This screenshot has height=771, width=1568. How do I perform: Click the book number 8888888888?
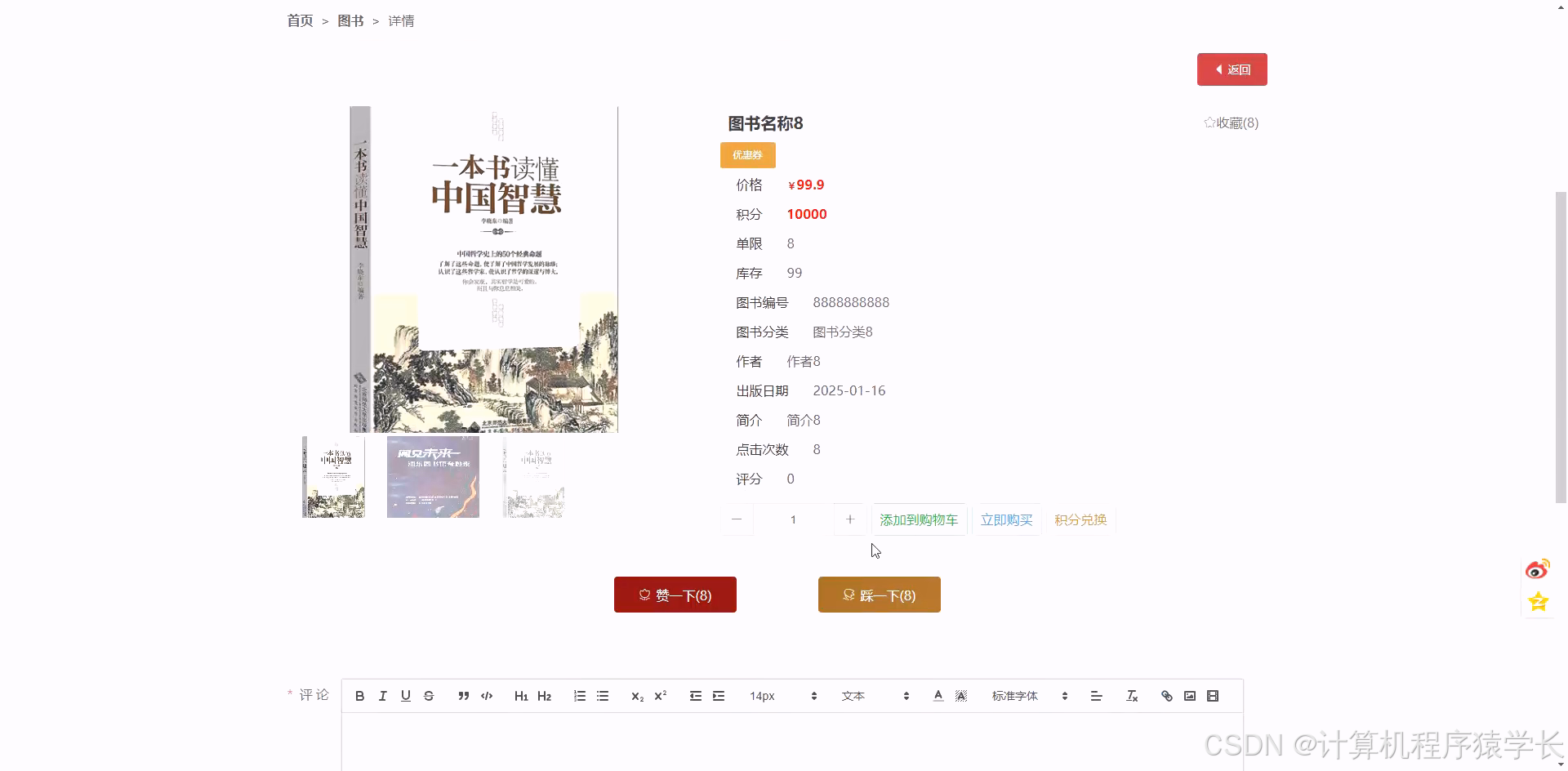coord(851,303)
